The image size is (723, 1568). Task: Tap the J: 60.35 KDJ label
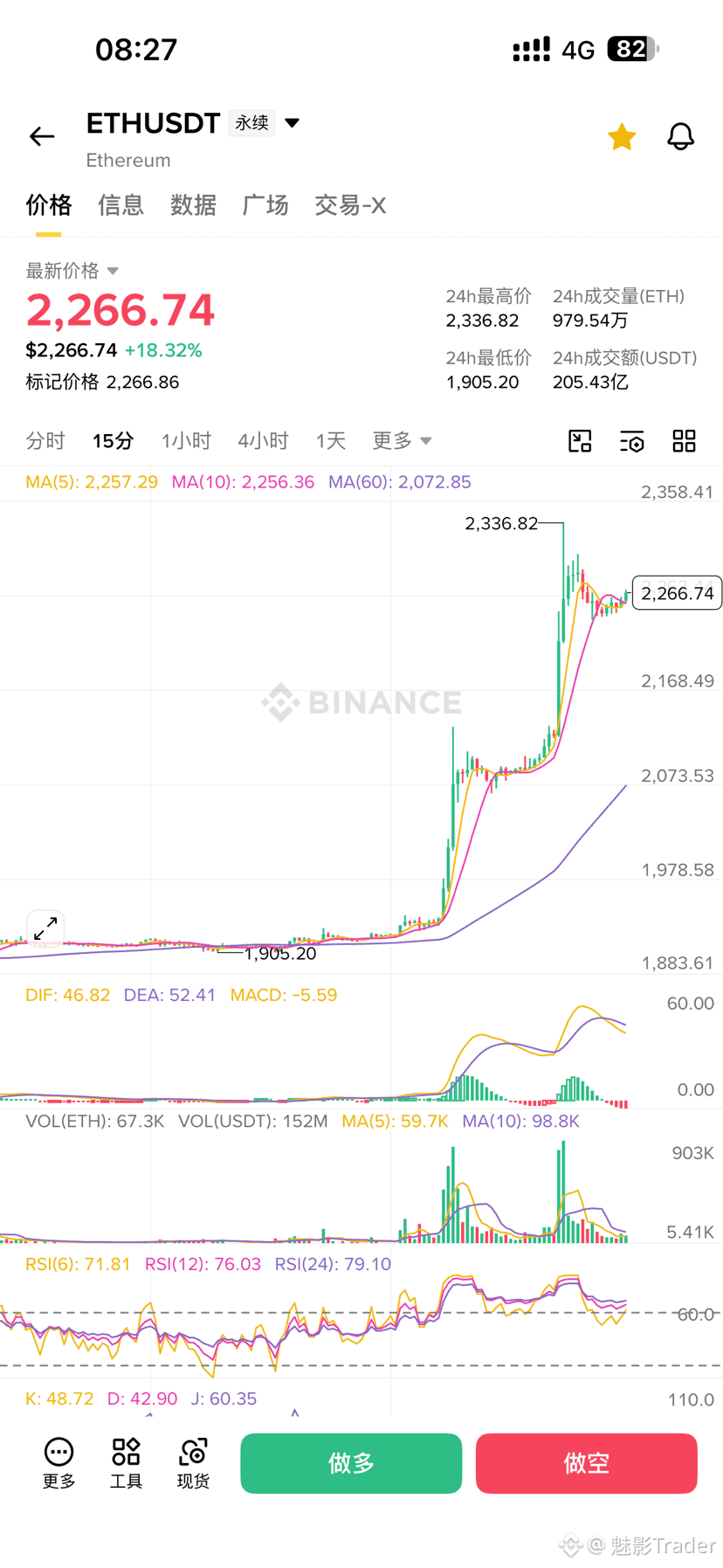[x=224, y=1399]
